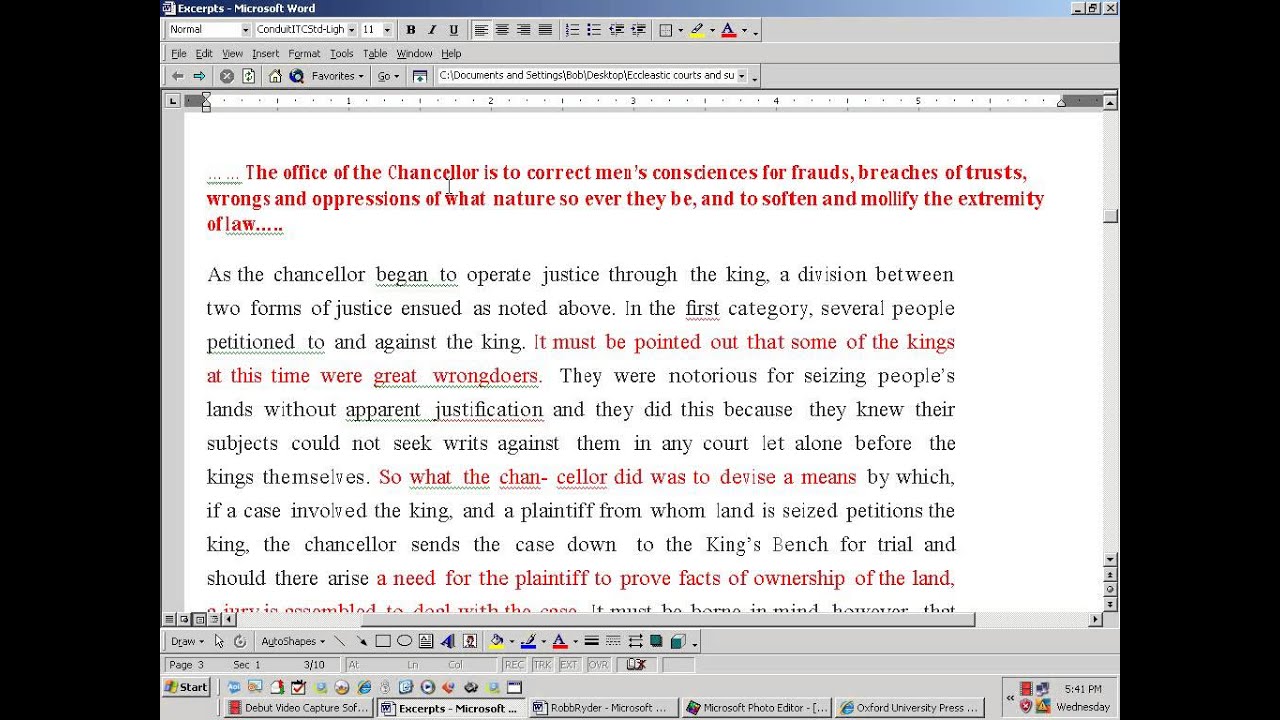Open the Draw menu button
1280x720 pixels.
(187, 642)
